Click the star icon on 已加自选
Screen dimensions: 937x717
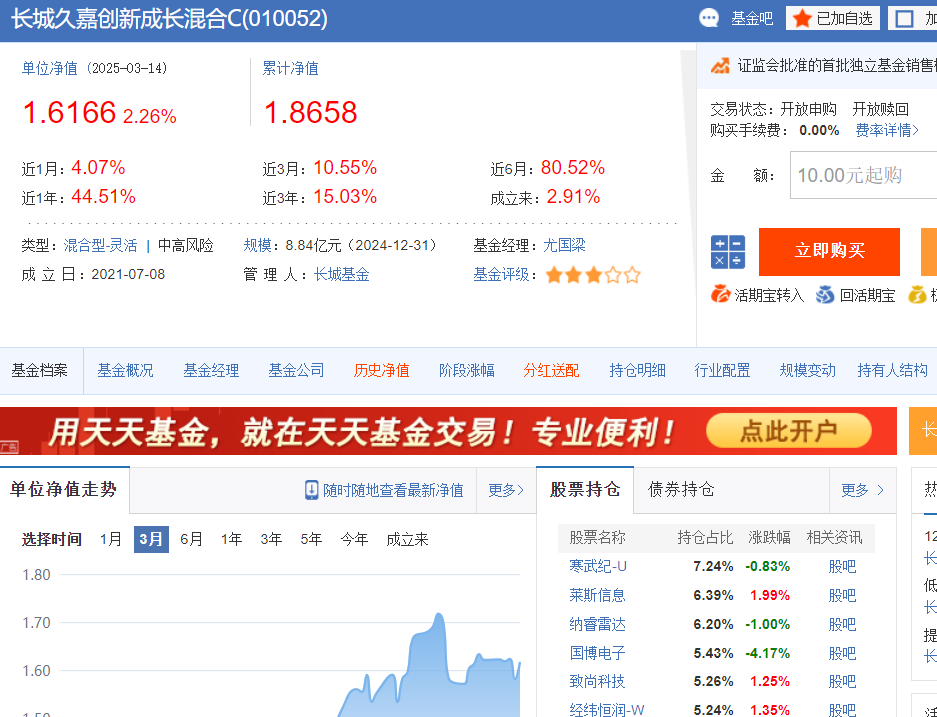tap(802, 19)
